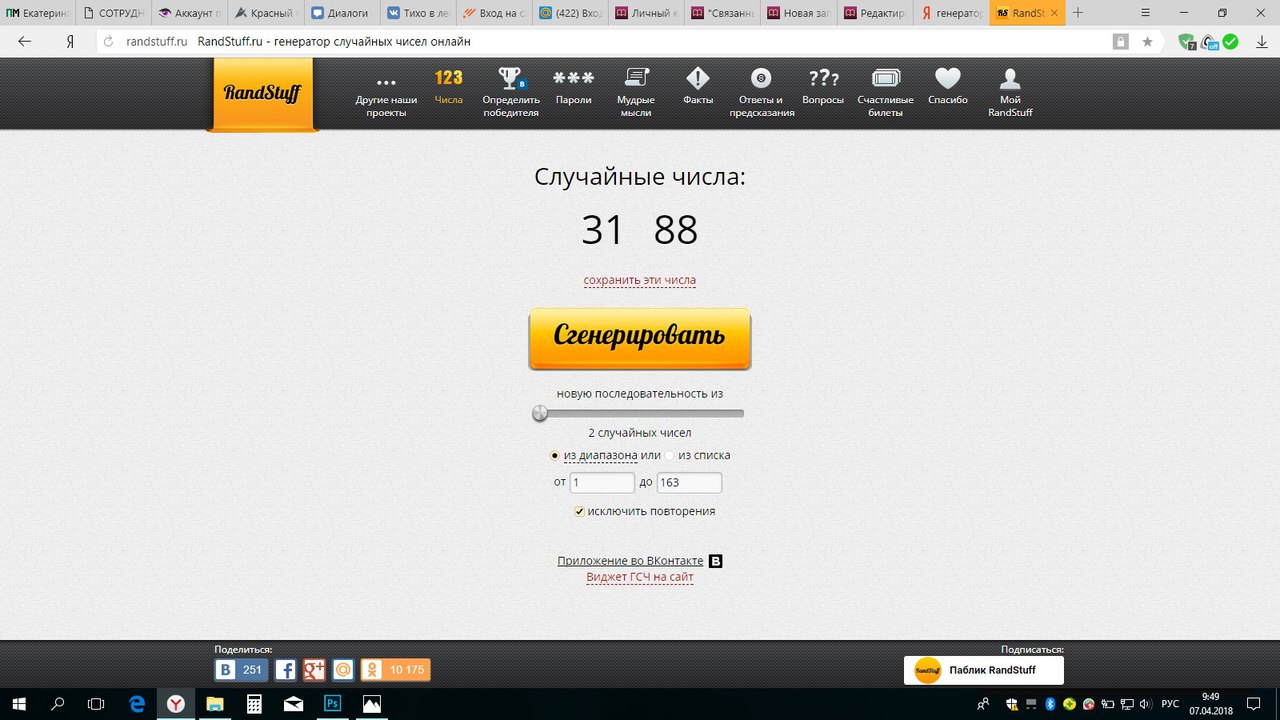
Task: Click inside the от range input field
Action: coord(600,482)
